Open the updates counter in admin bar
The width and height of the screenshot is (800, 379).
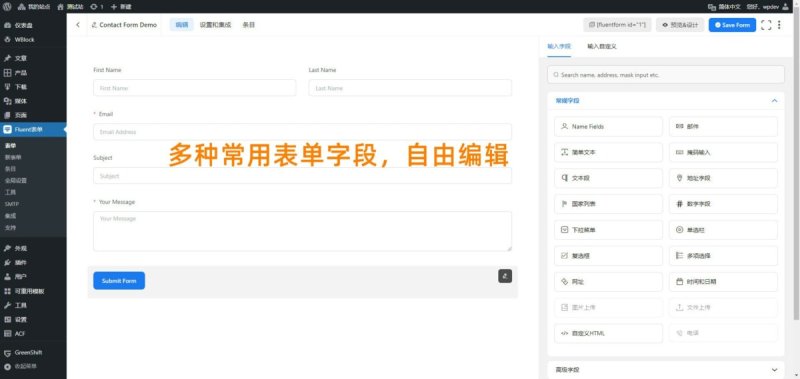tap(96, 7)
